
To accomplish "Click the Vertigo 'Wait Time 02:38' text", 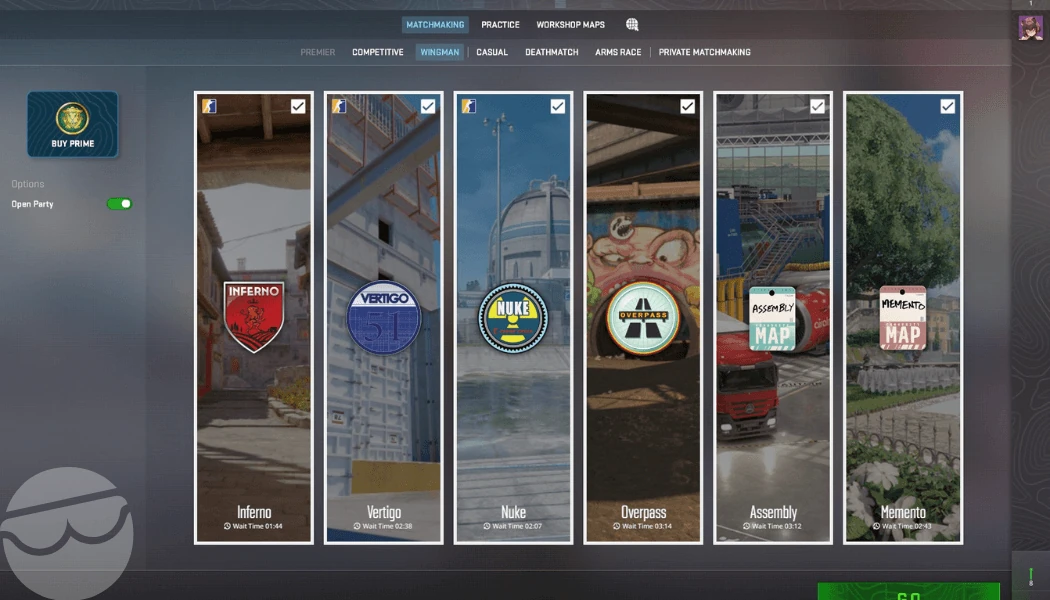I will (x=388, y=526).
